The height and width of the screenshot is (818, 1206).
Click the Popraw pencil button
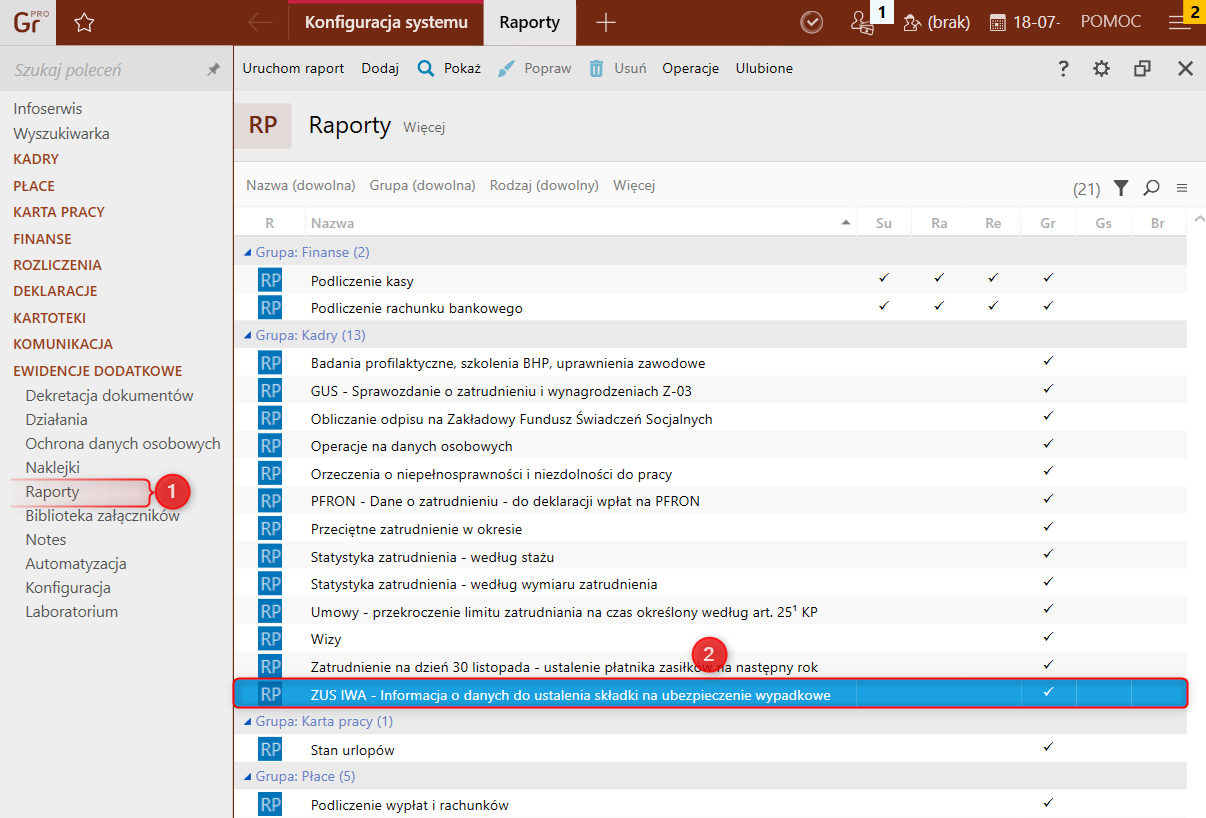[535, 68]
